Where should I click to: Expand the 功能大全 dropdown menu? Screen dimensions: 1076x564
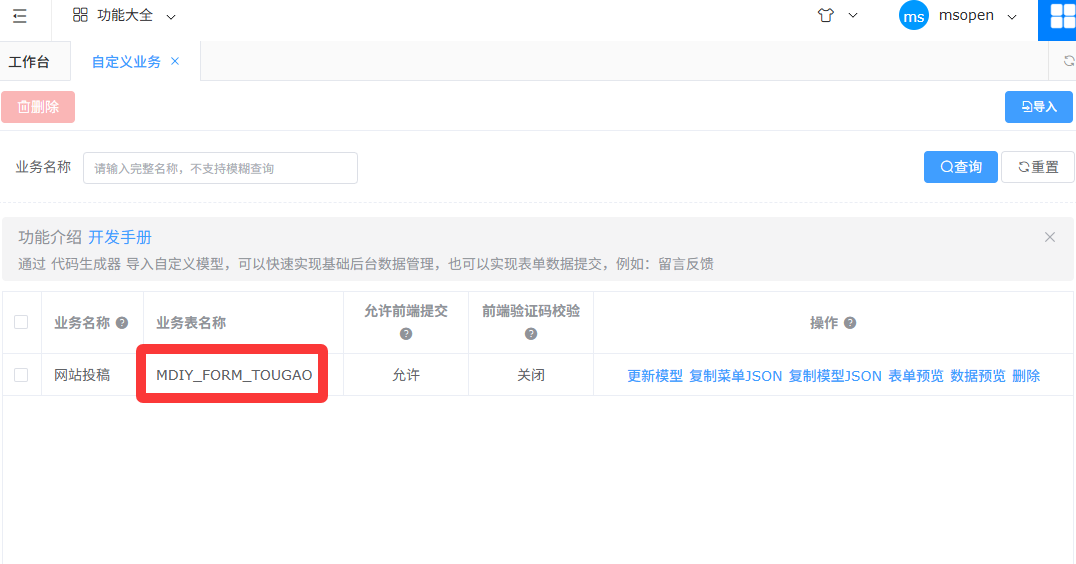click(x=170, y=17)
